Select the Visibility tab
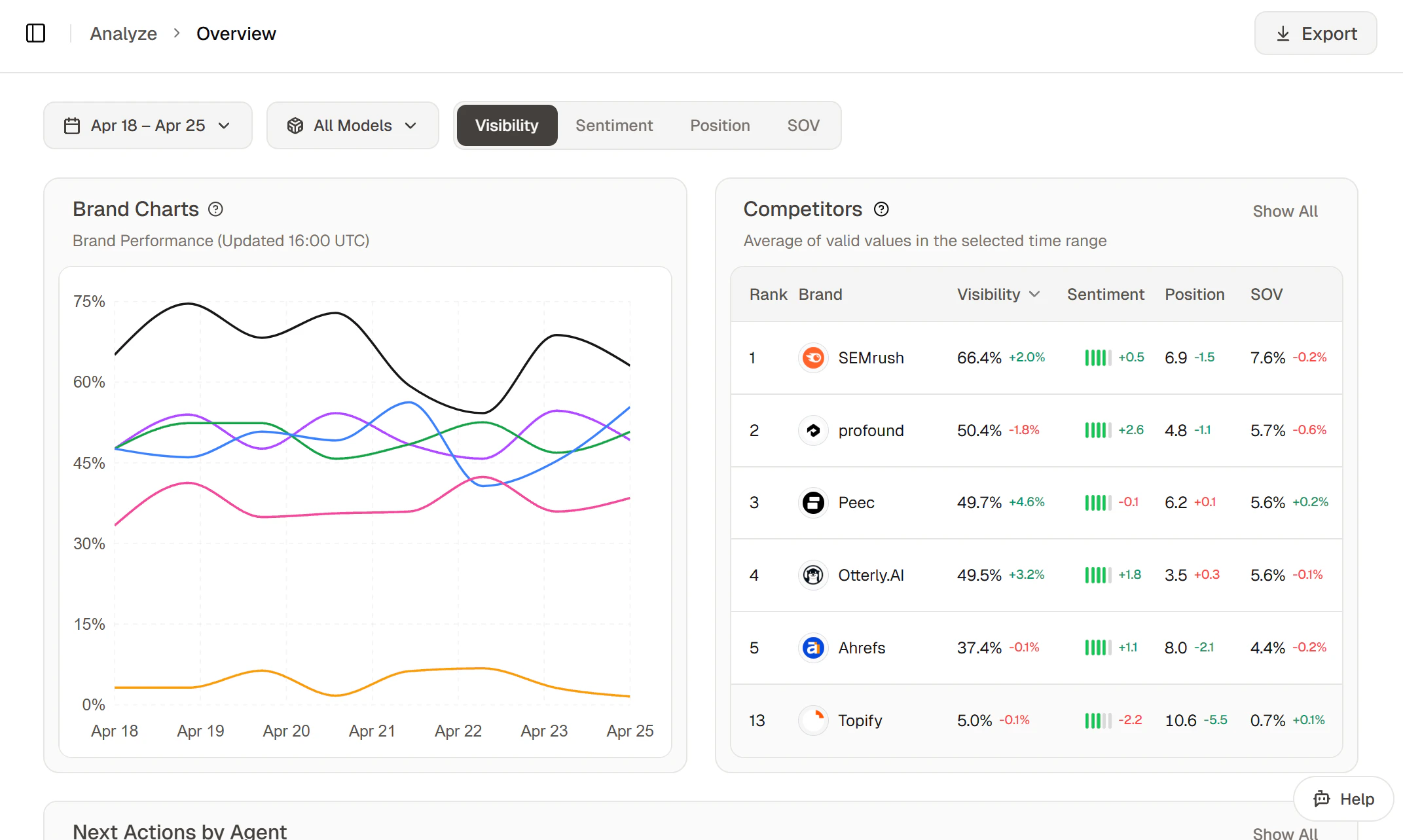The height and width of the screenshot is (840, 1403). [x=507, y=125]
